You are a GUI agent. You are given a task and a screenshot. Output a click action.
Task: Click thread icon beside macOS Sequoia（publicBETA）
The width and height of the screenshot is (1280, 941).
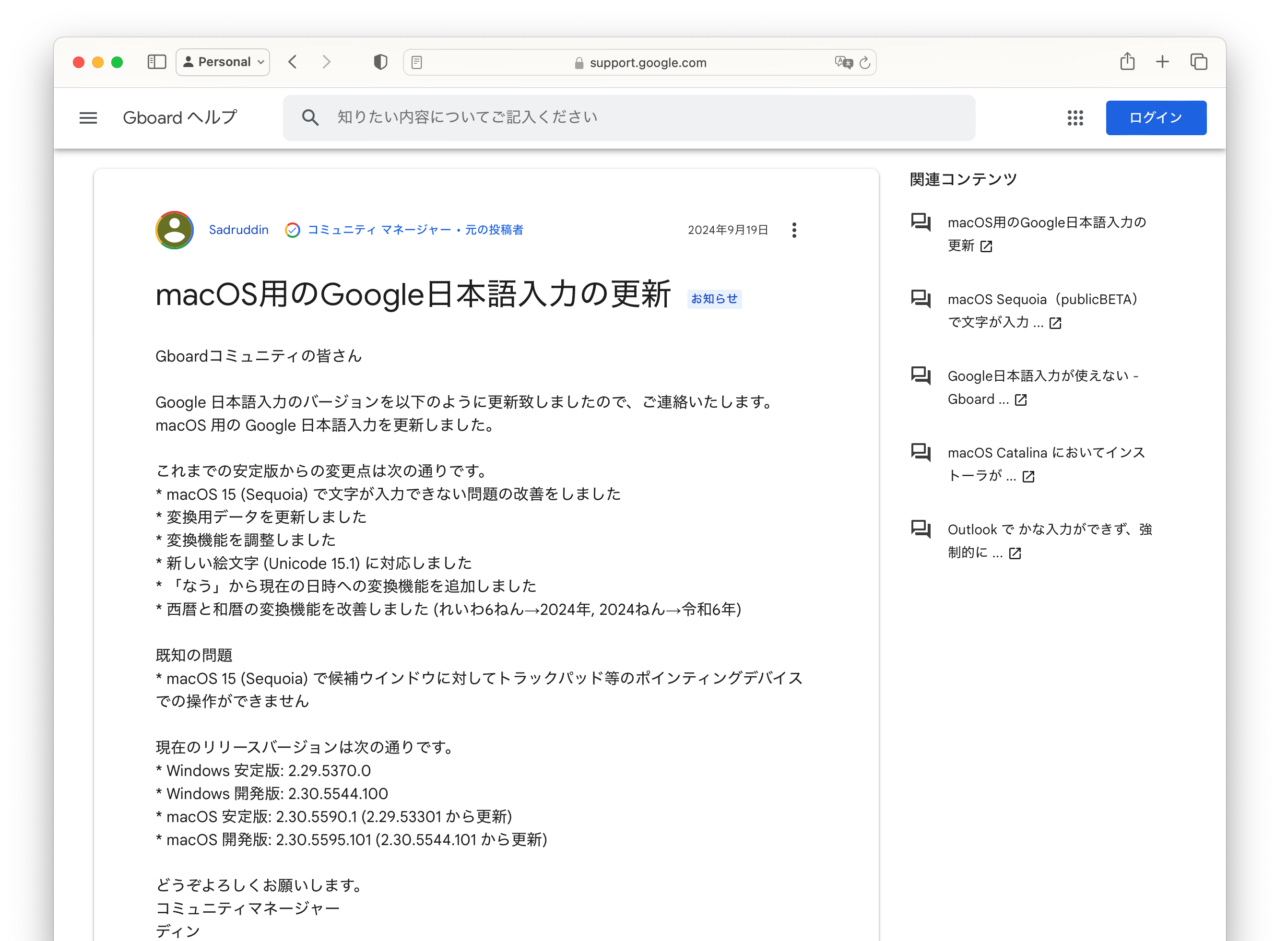coord(921,299)
